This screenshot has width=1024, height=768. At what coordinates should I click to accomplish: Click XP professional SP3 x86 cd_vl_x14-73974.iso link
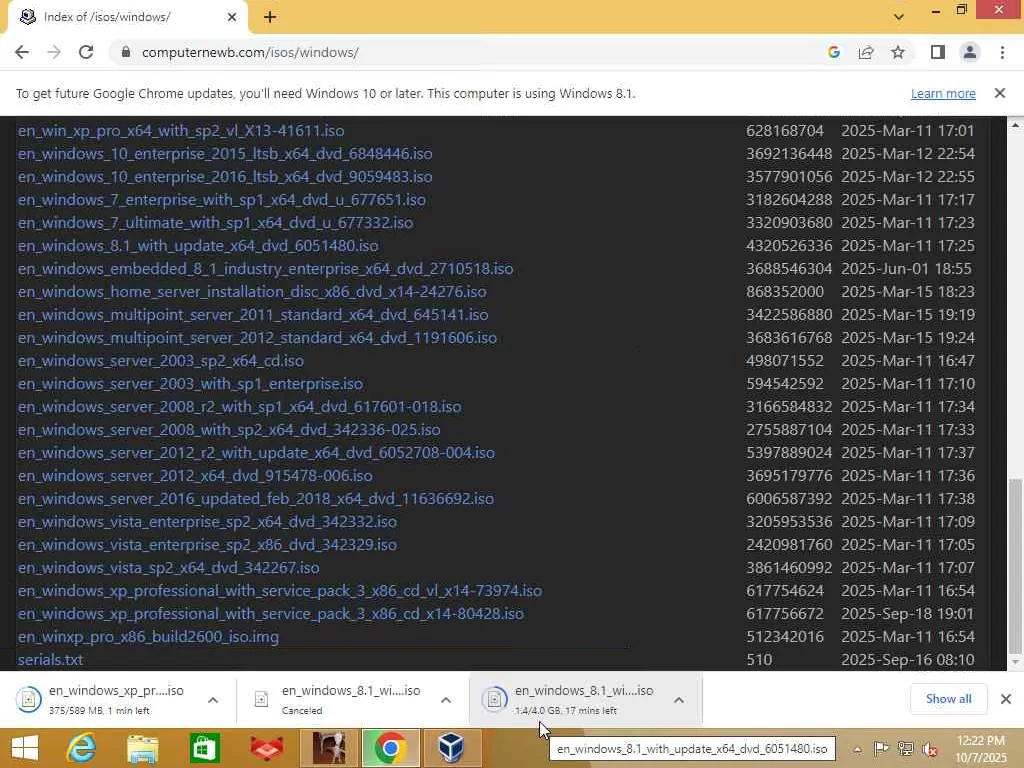pyautogui.click(x=280, y=590)
